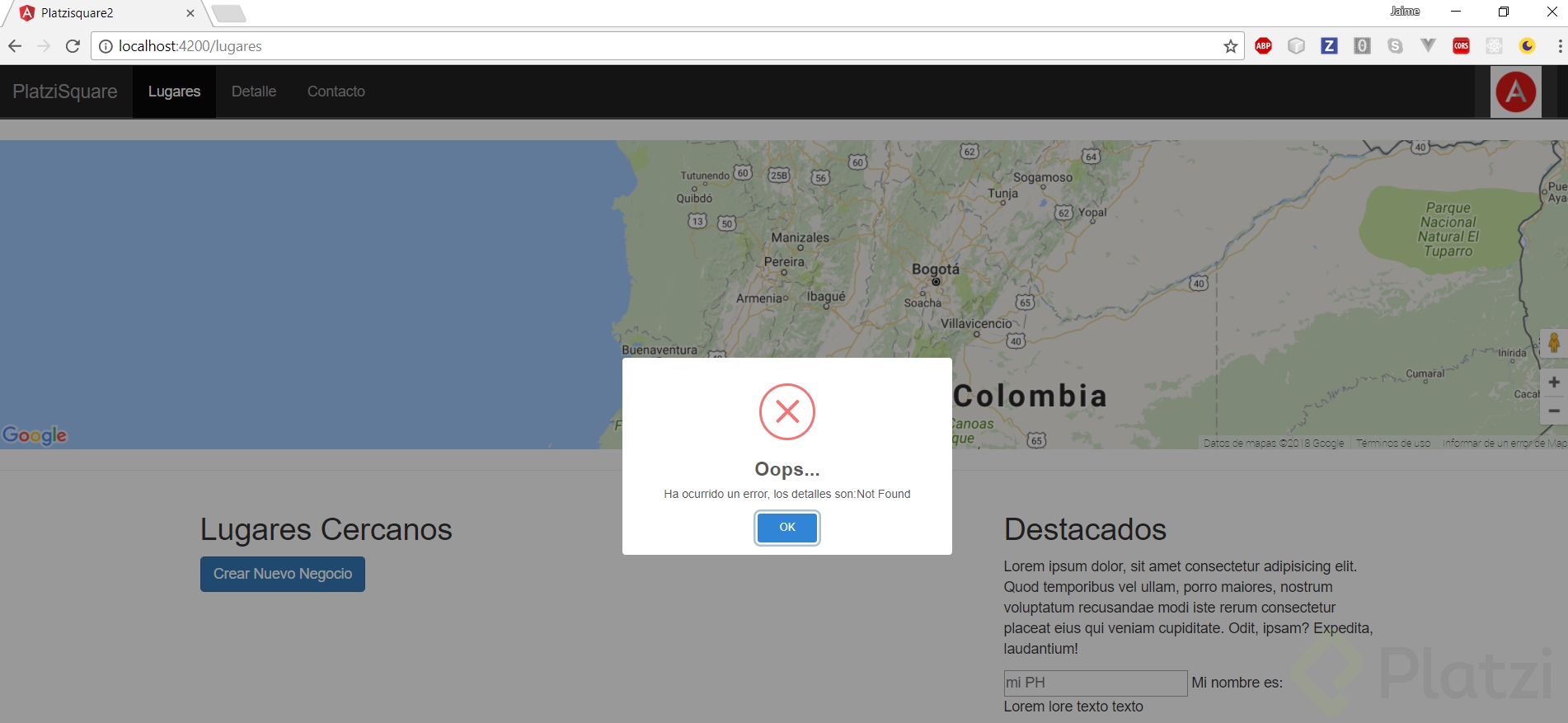Bookmark this page with the star icon

click(1230, 46)
